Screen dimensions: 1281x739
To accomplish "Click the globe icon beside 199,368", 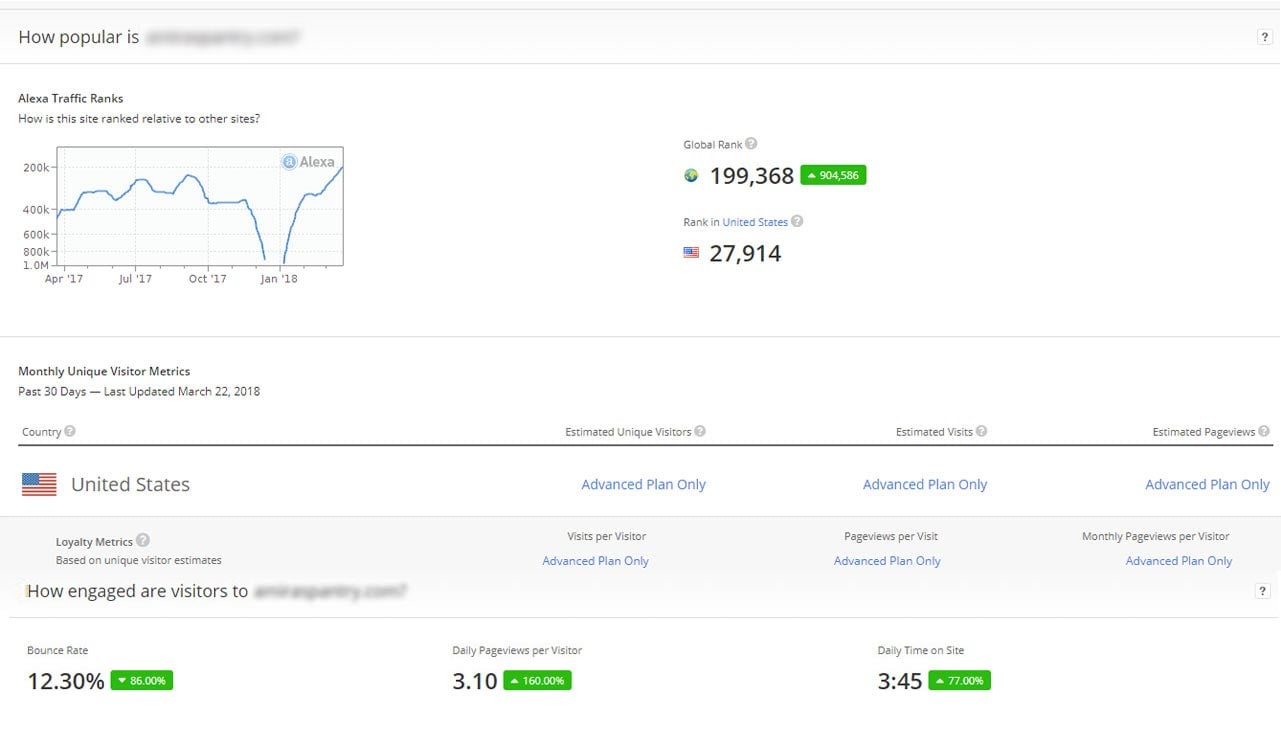I will [691, 175].
